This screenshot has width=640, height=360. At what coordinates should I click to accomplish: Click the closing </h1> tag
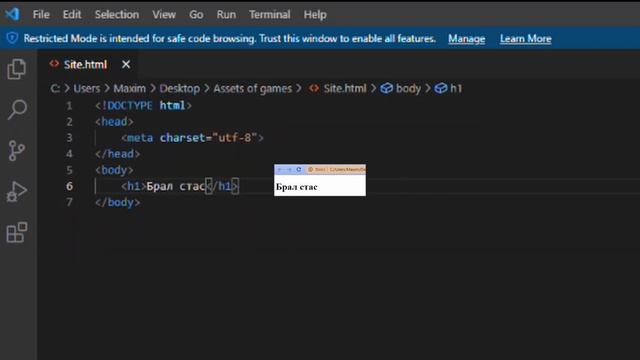tap(222, 187)
